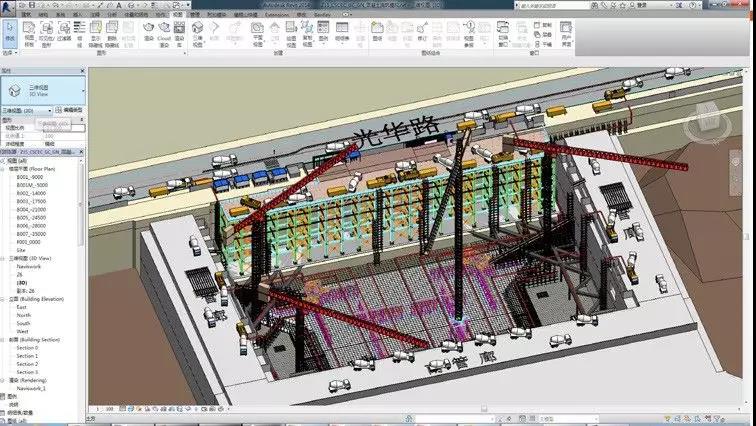This screenshot has width=756, height=426.
Task: Switch to the Extensions ribbon tab
Action: coord(277,14)
